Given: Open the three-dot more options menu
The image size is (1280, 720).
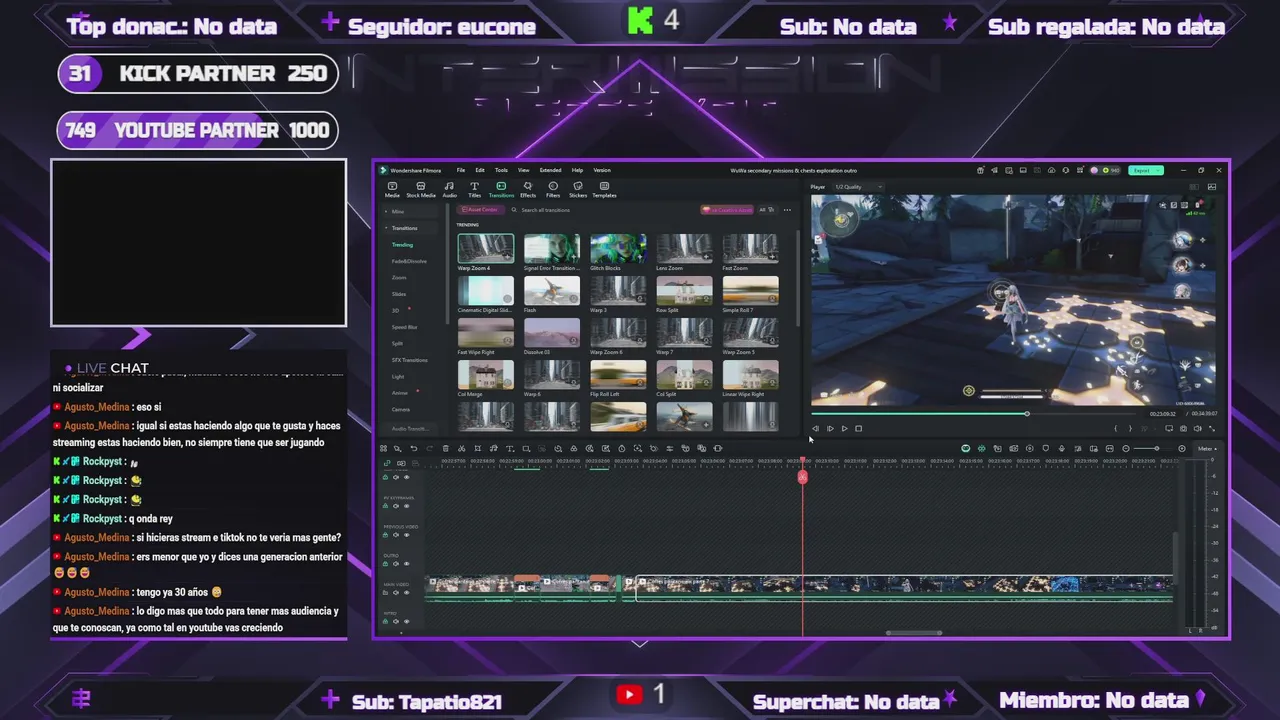Looking at the screenshot, I should tap(787, 210).
